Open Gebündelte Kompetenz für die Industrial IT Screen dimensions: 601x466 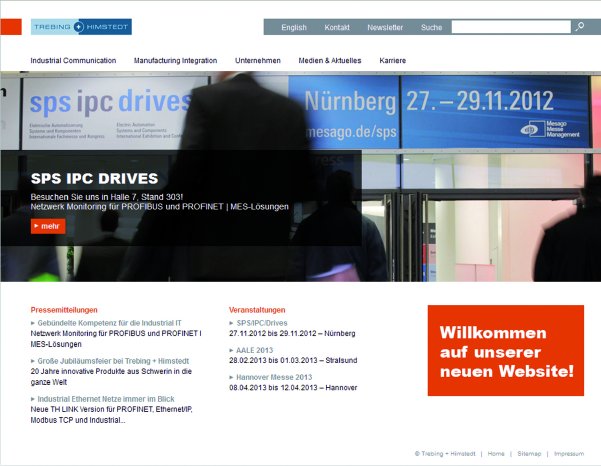tap(110, 323)
